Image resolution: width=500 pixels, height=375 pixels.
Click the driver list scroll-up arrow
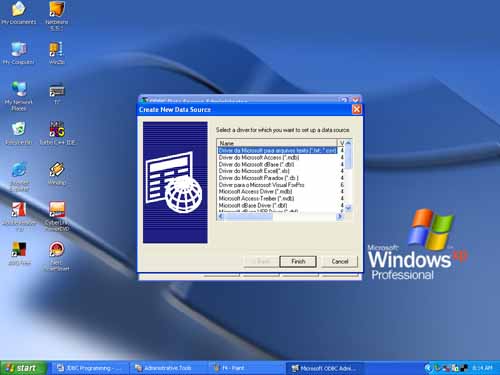click(x=348, y=143)
